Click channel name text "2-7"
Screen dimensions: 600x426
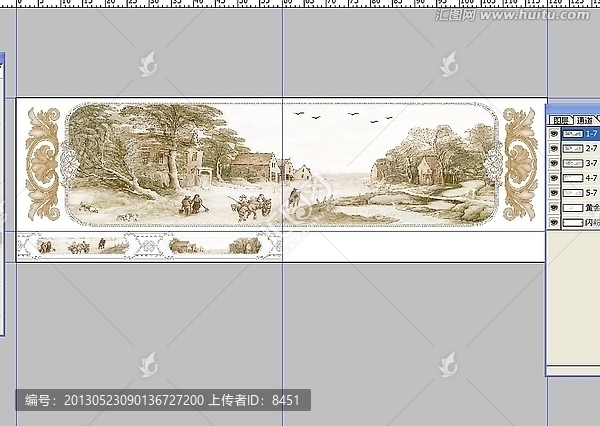[591, 149]
